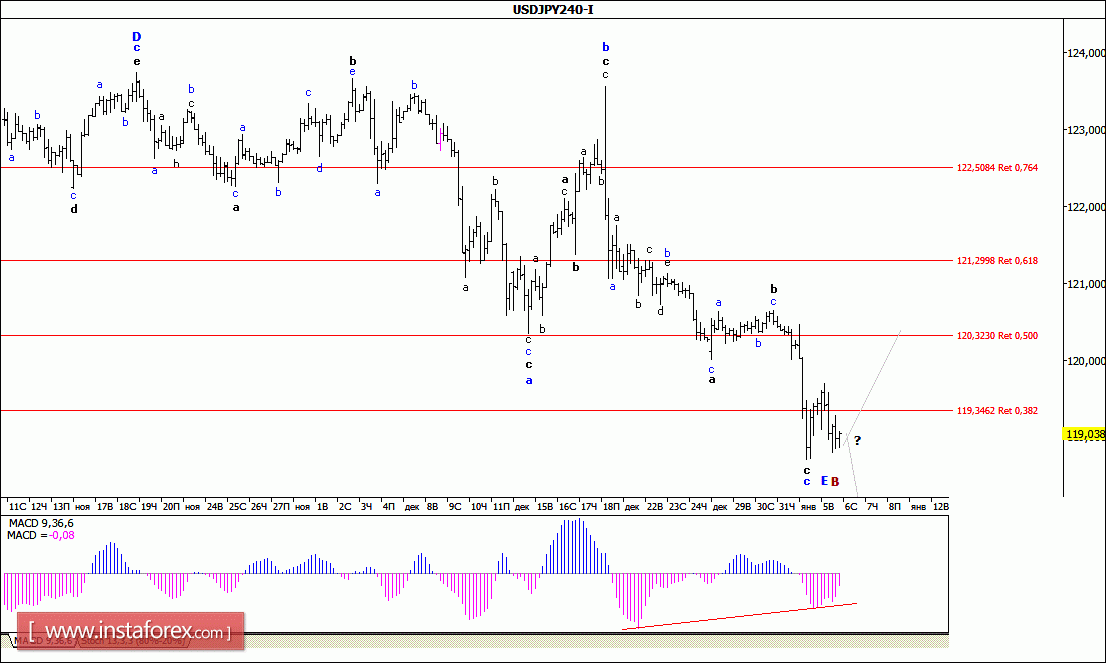Click the 18П date on time axis
Viewport: 1106px width, 663px height.
pos(611,506)
